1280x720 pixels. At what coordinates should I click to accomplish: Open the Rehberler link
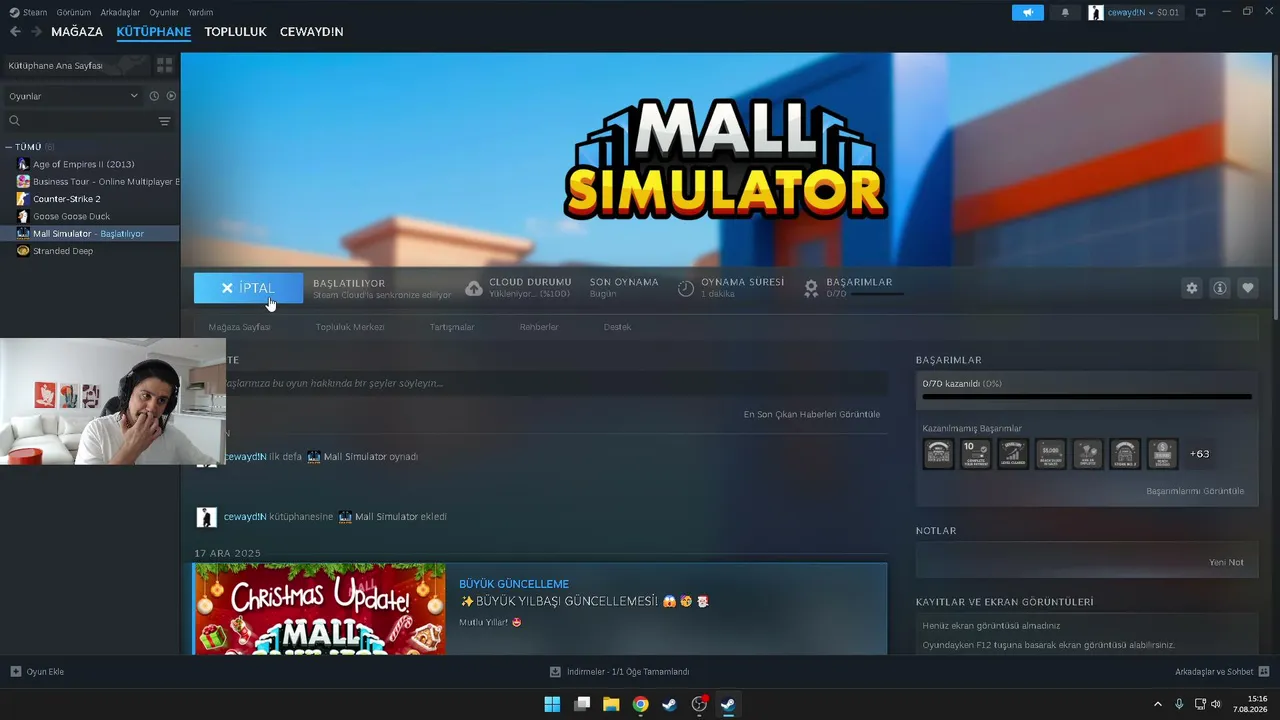tap(539, 327)
